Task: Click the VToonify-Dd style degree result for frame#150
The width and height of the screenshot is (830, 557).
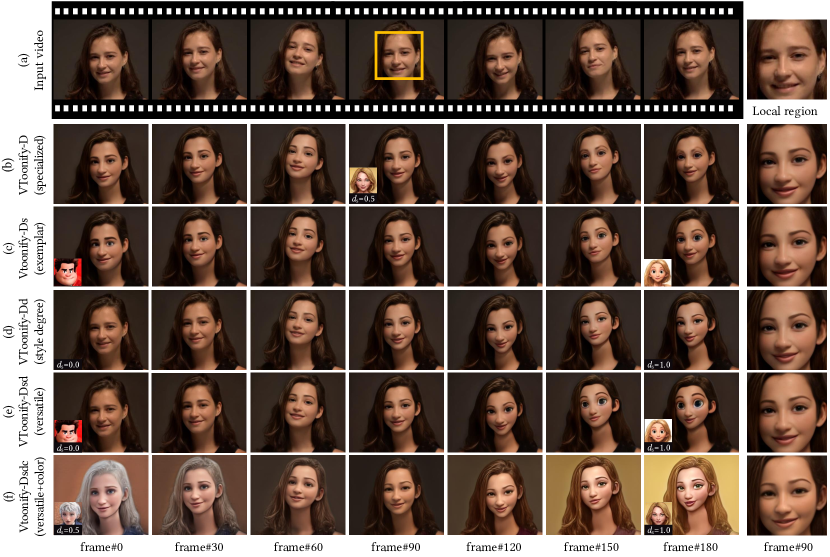Action: click(592, 329)
